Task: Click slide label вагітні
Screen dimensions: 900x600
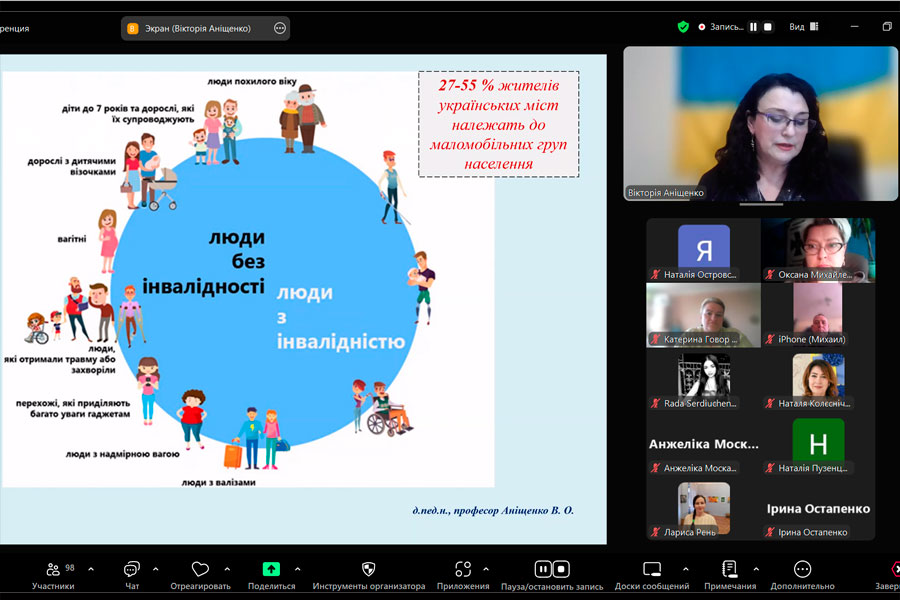Action: tap(72, 239)
